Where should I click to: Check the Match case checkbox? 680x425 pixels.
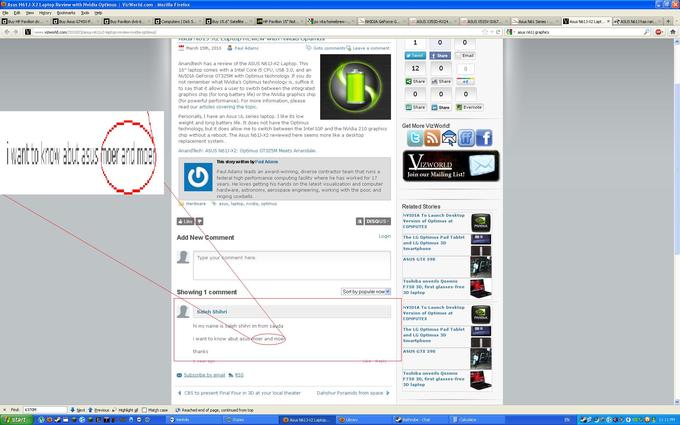coord(145,410)
